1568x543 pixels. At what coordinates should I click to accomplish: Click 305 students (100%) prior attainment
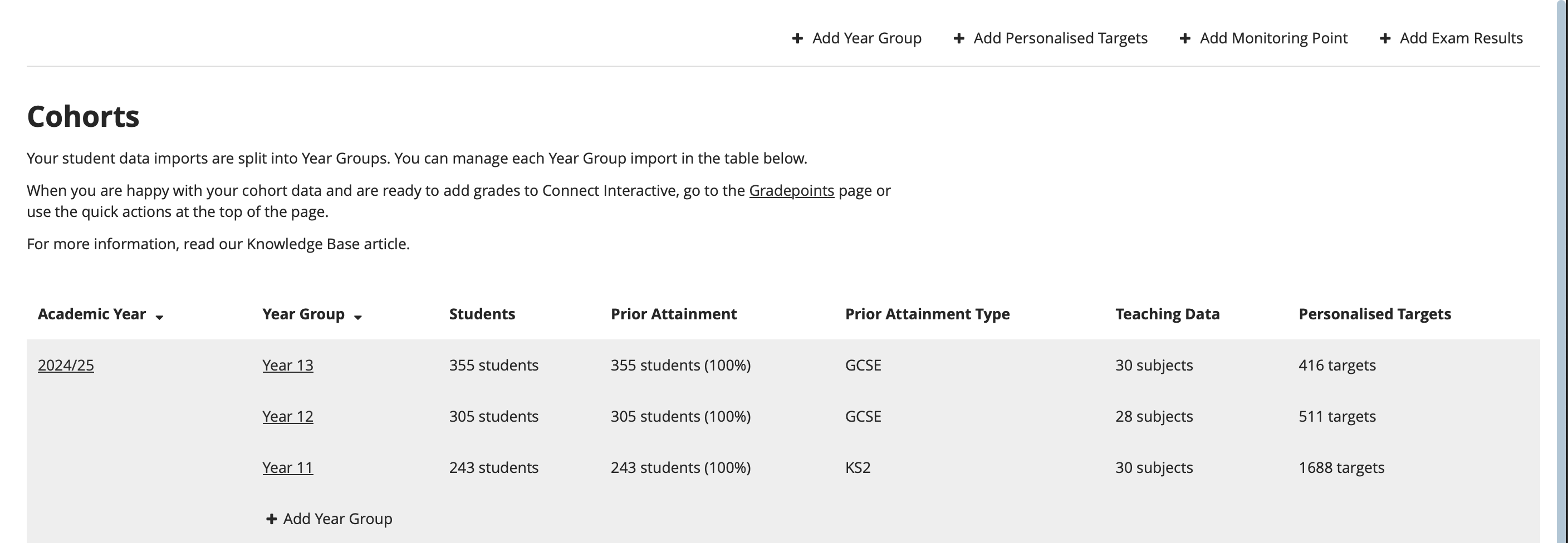coord(680,416)
